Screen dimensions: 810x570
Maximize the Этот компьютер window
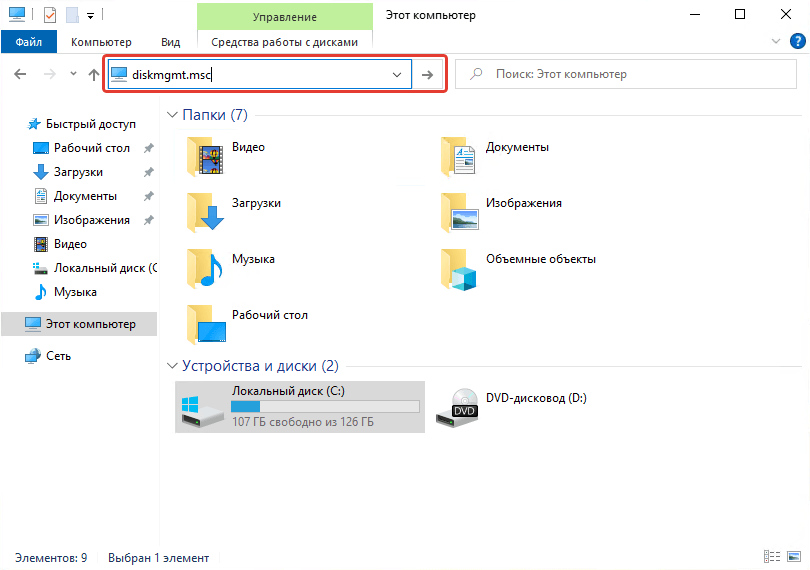pyautogui.click(x=740, y=14)
